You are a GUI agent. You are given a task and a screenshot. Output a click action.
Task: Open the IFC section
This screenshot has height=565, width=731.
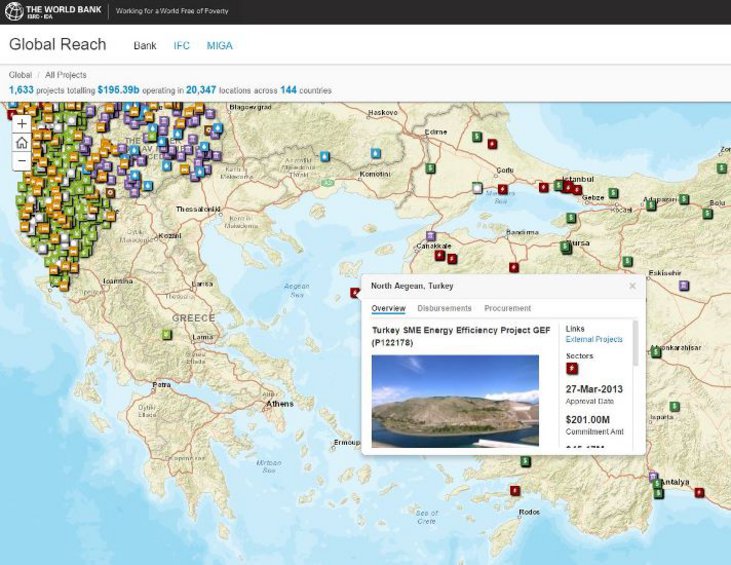(x=181, y=46)
